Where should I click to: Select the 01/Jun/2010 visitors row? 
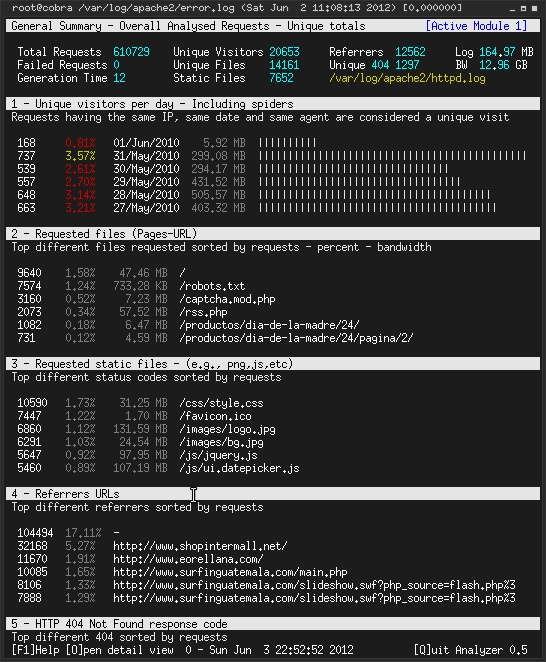point(167,143)
